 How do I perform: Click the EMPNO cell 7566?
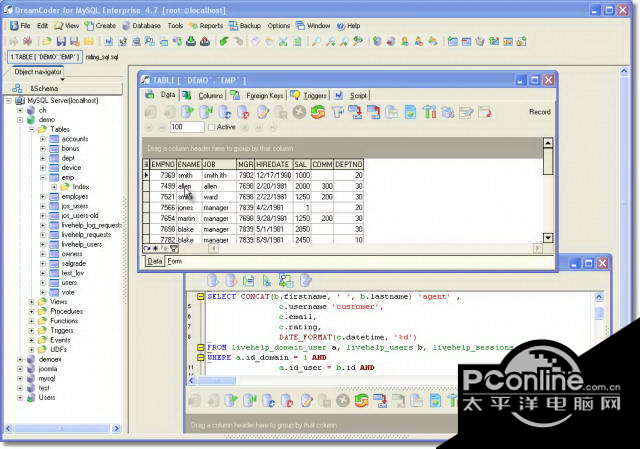click(x=163, y=208)
